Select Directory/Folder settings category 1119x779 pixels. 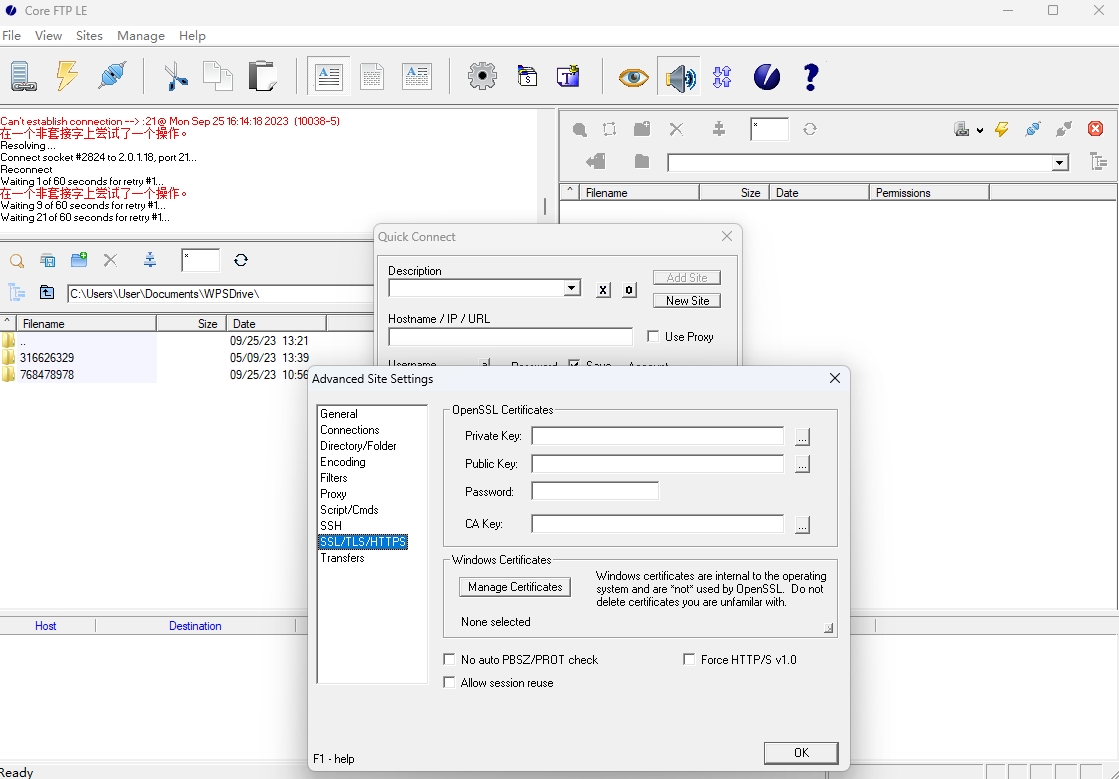[x=358, y=446]
